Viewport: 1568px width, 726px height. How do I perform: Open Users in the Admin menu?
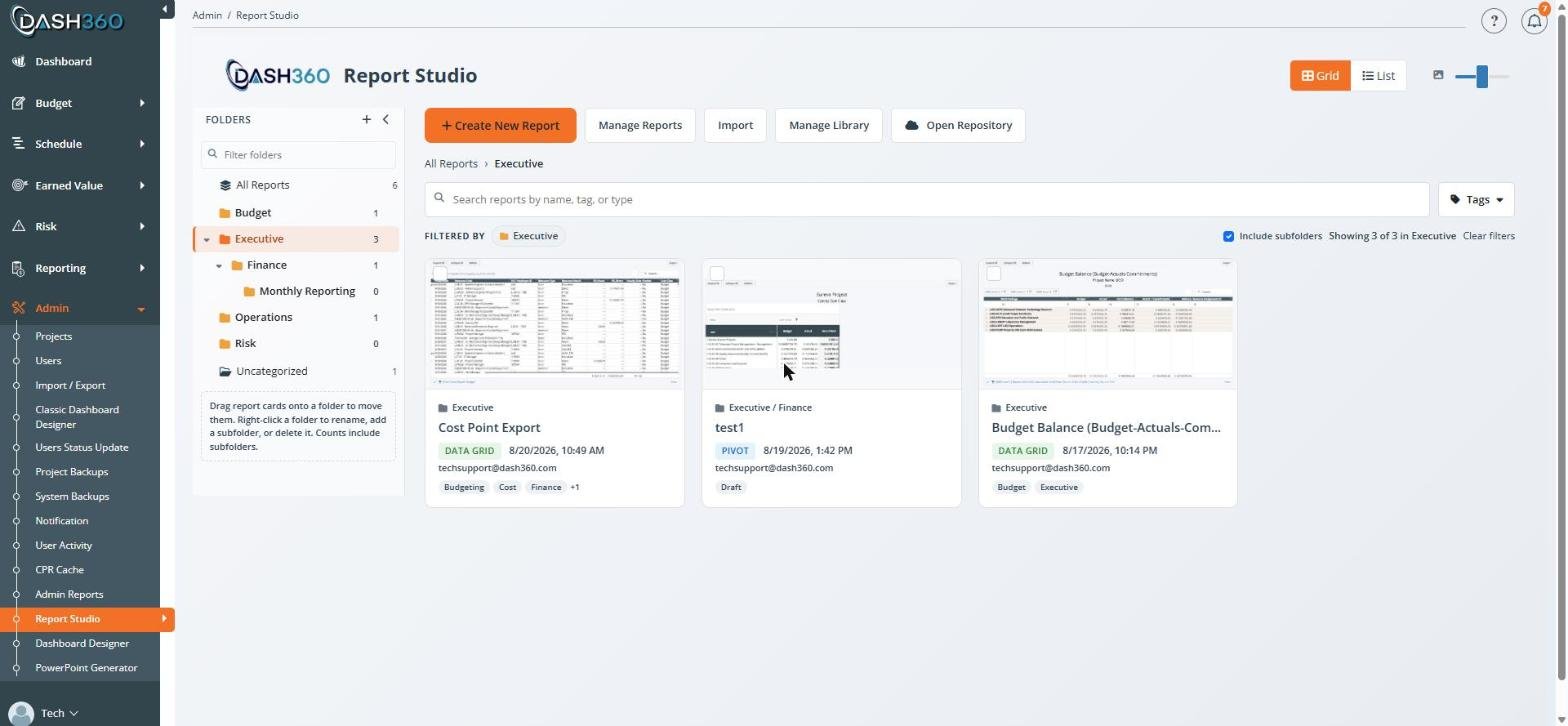tap(48, 361)
